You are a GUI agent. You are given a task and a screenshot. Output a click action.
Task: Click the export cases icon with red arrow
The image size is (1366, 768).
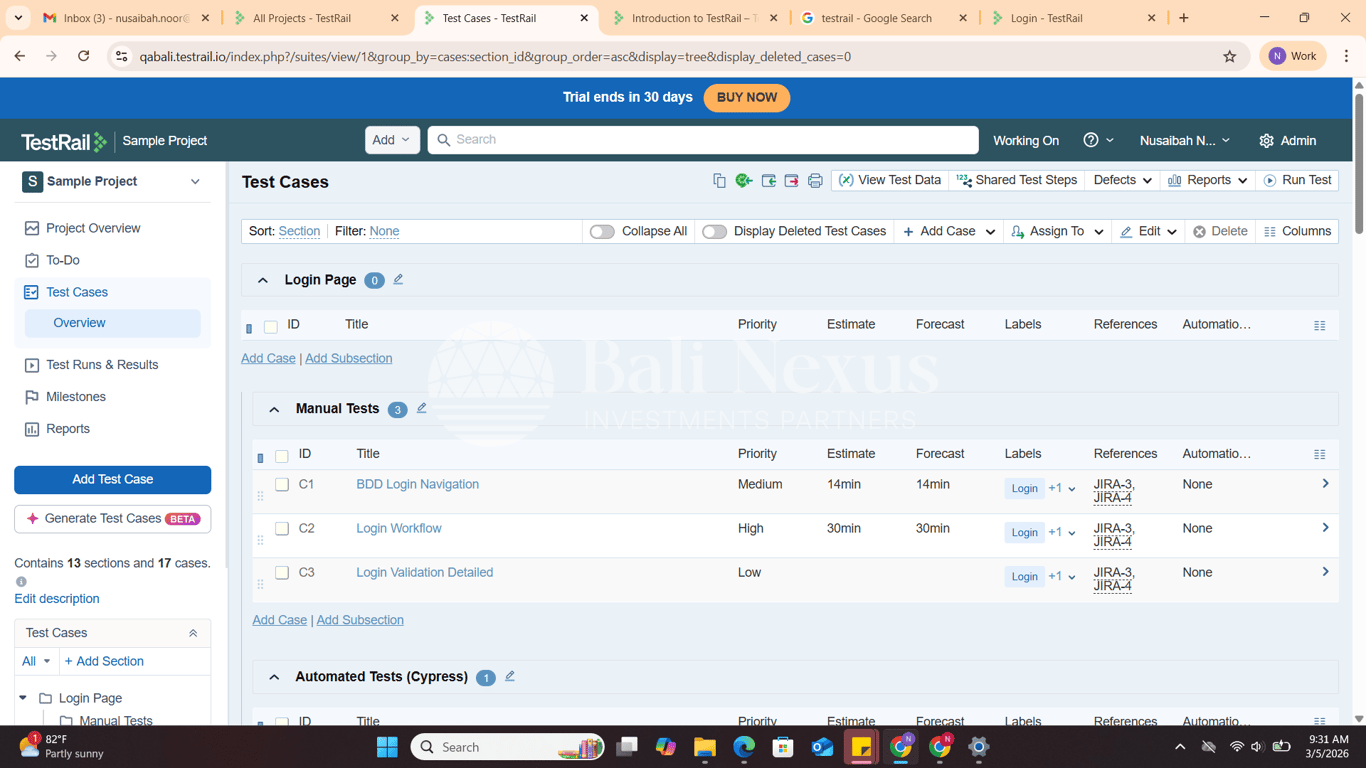click(x=791, y=181)
